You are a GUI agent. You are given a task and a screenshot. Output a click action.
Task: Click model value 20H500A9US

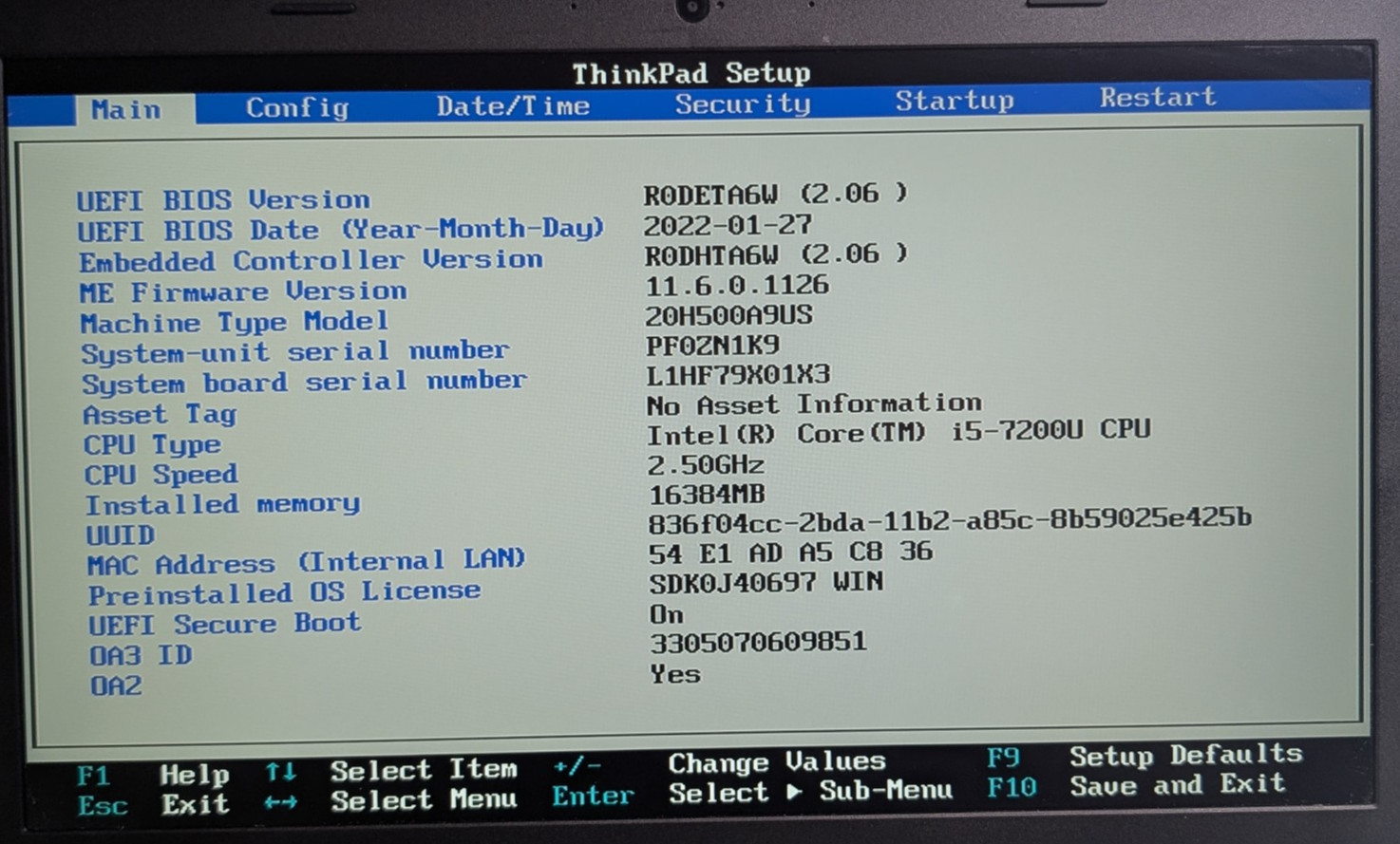coord(729,315)
